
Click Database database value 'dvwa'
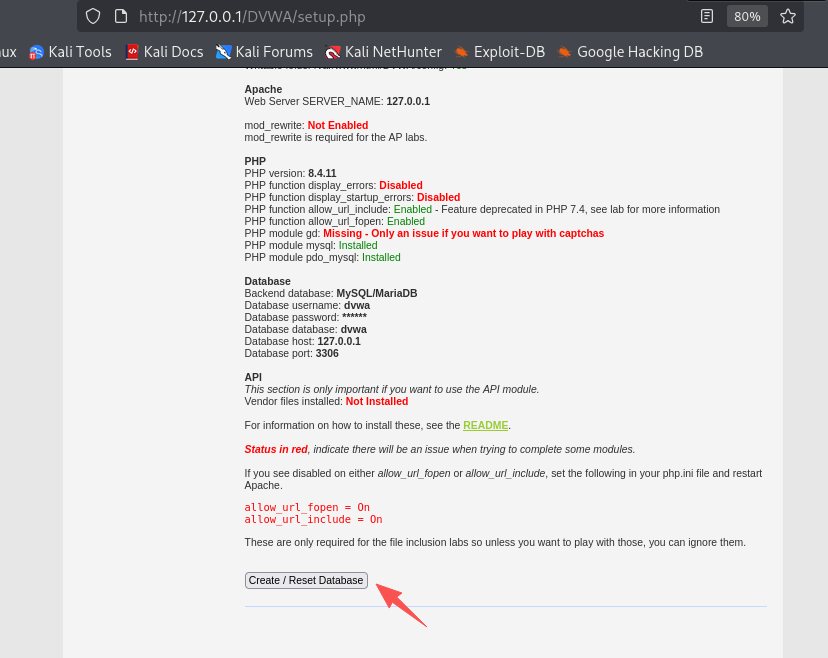(354, 329)
